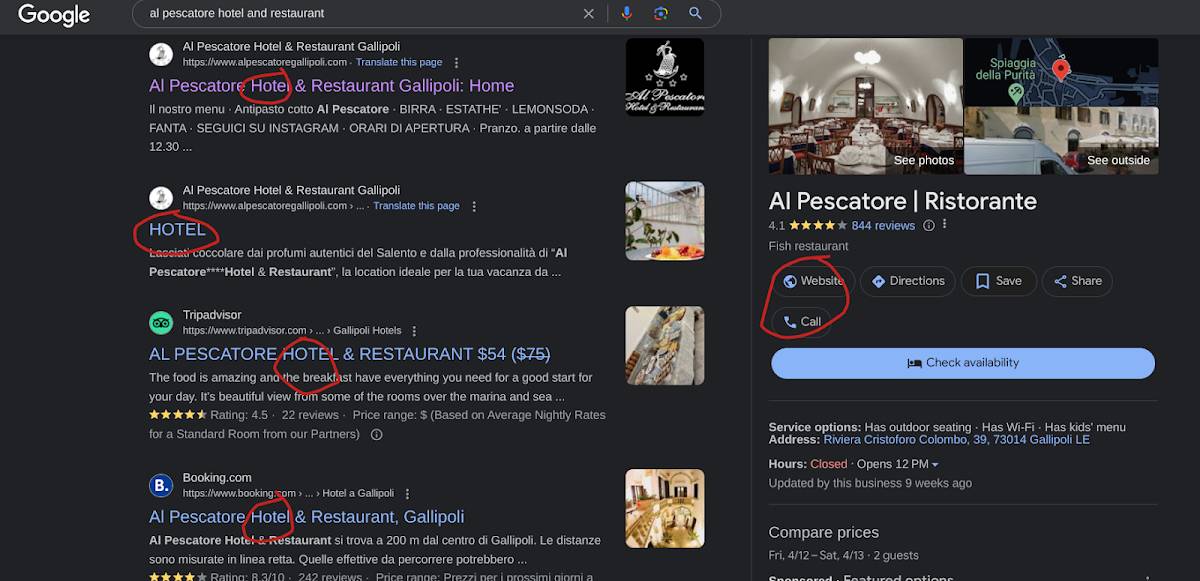Click the info icon beside reviews
The width and height of the screenshot is (1200, 581).
[x=929, y=226]
